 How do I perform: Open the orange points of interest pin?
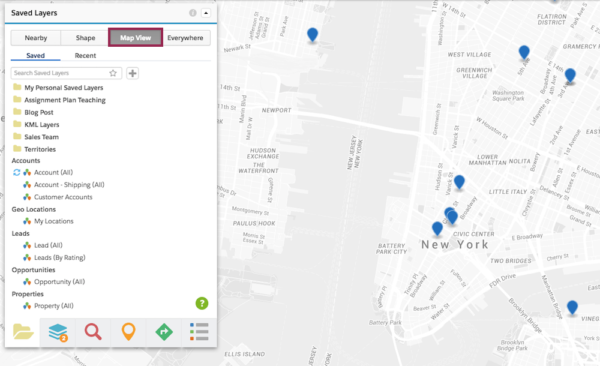[129, 332]
